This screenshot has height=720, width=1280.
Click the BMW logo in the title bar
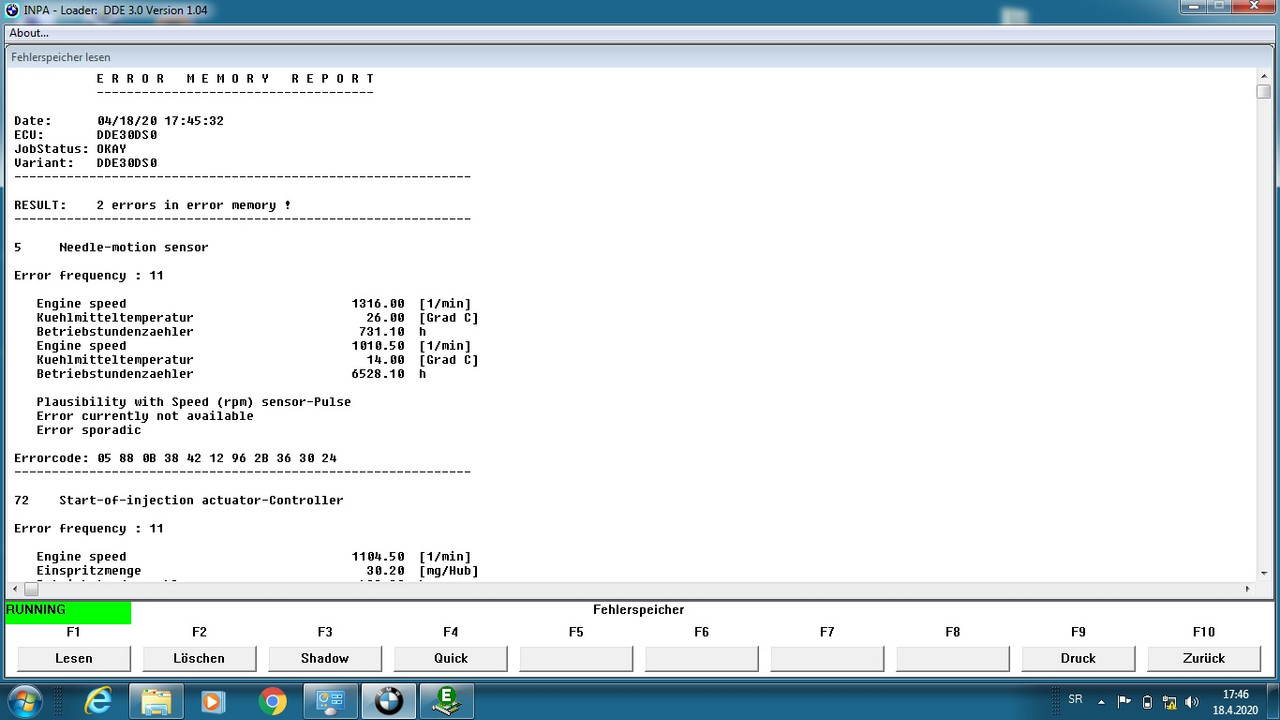point(12,9)
